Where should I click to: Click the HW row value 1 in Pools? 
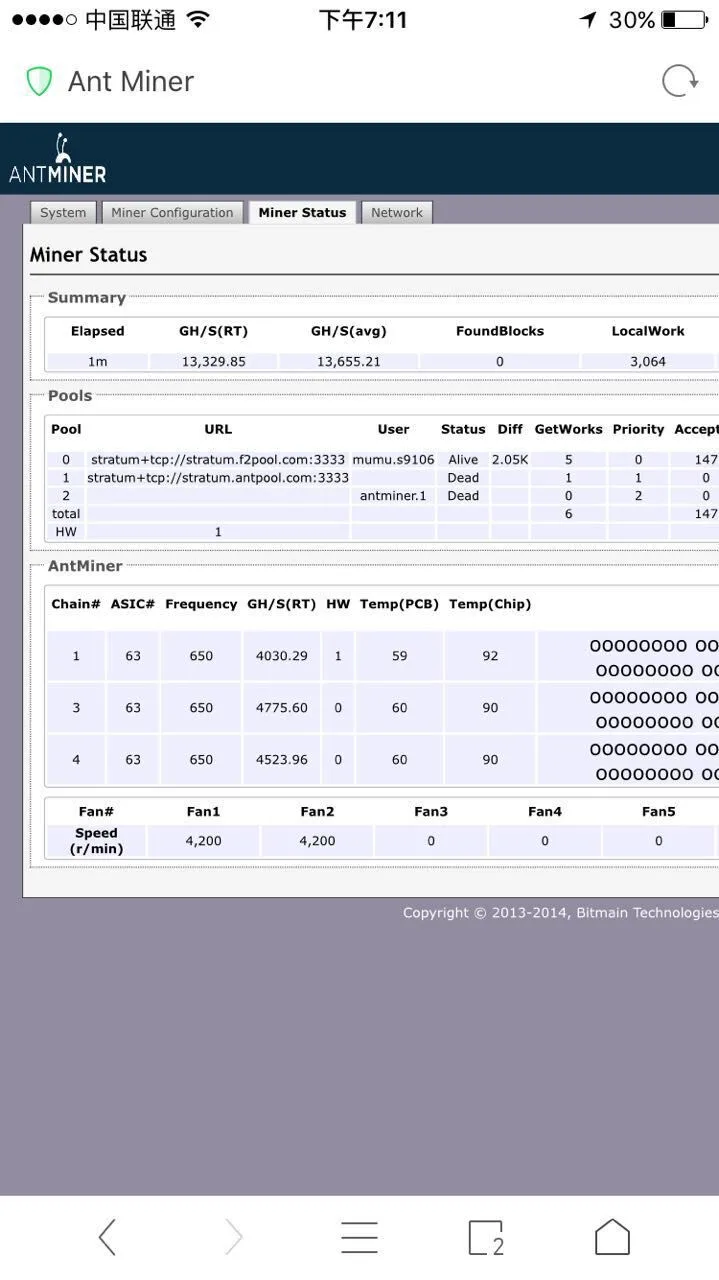218,532
